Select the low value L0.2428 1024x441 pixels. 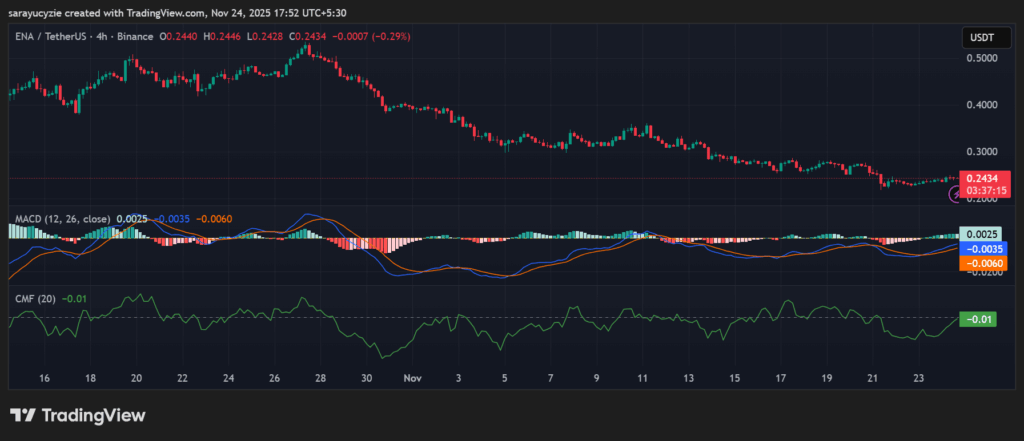[x=264, y=37]
